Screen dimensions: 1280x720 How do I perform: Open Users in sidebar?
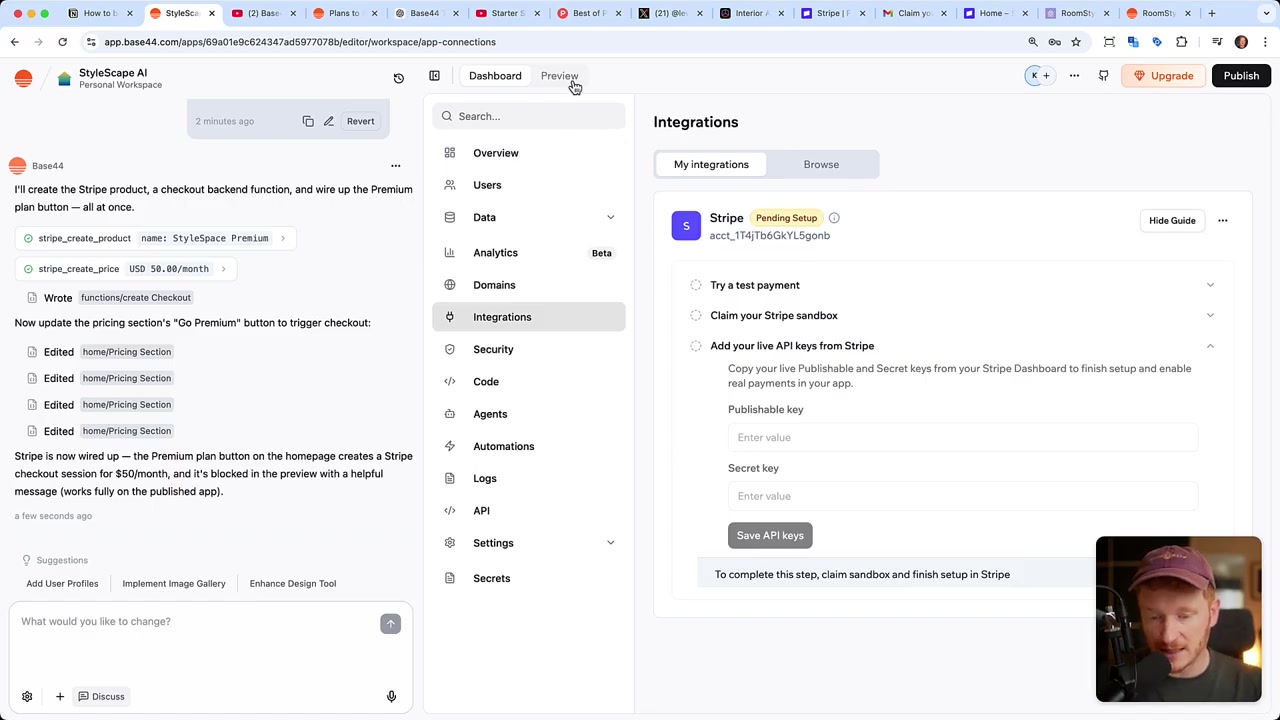(529, 185)
